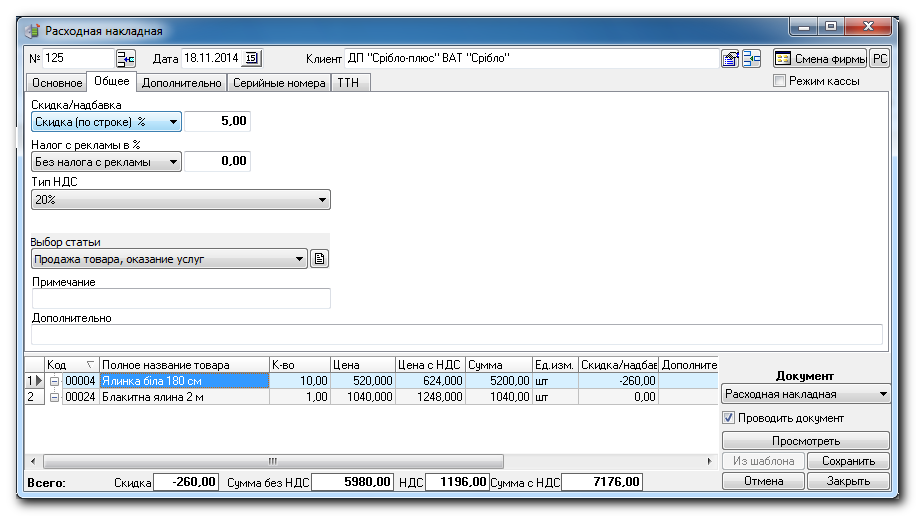Open the Без налога с рекламы dropdown
Image resolution: width=916 pixels, height=516 pixels.
coord(106,162)
